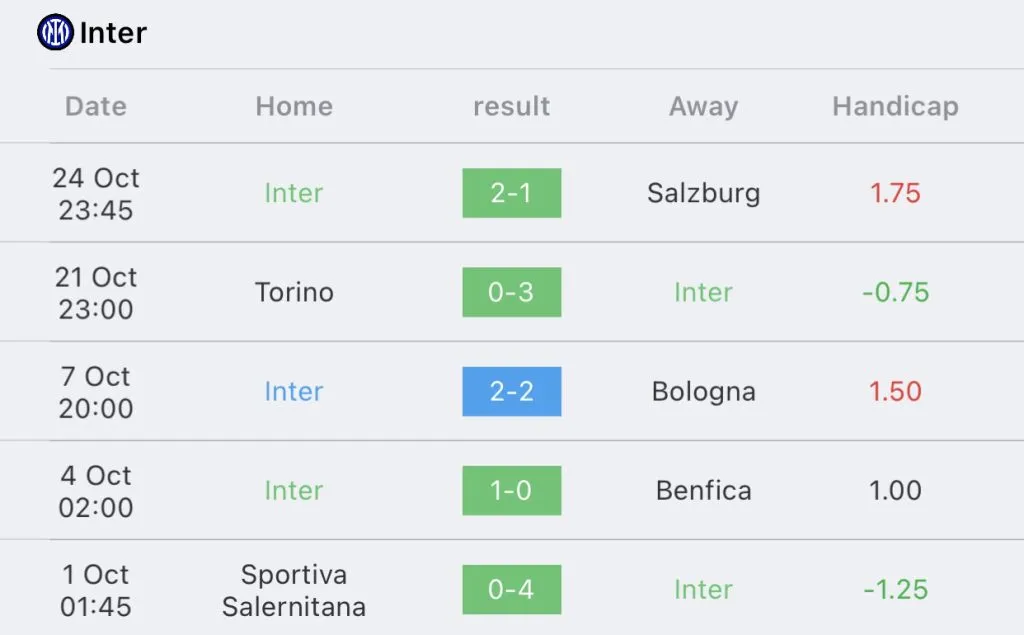Open the Torino home team link

coord(294,292)
